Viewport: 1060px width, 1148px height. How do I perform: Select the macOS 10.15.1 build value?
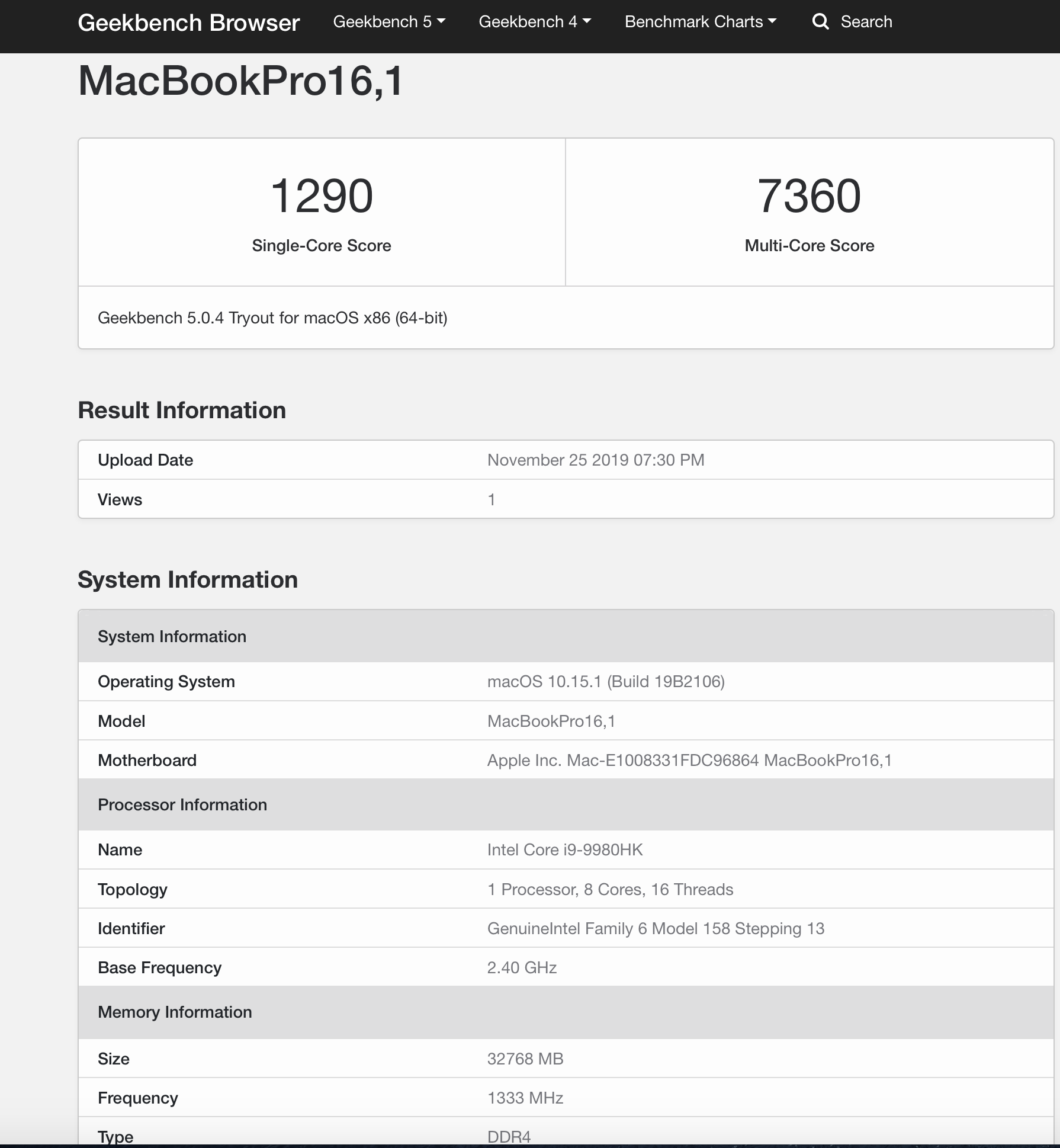click(606, 682)
